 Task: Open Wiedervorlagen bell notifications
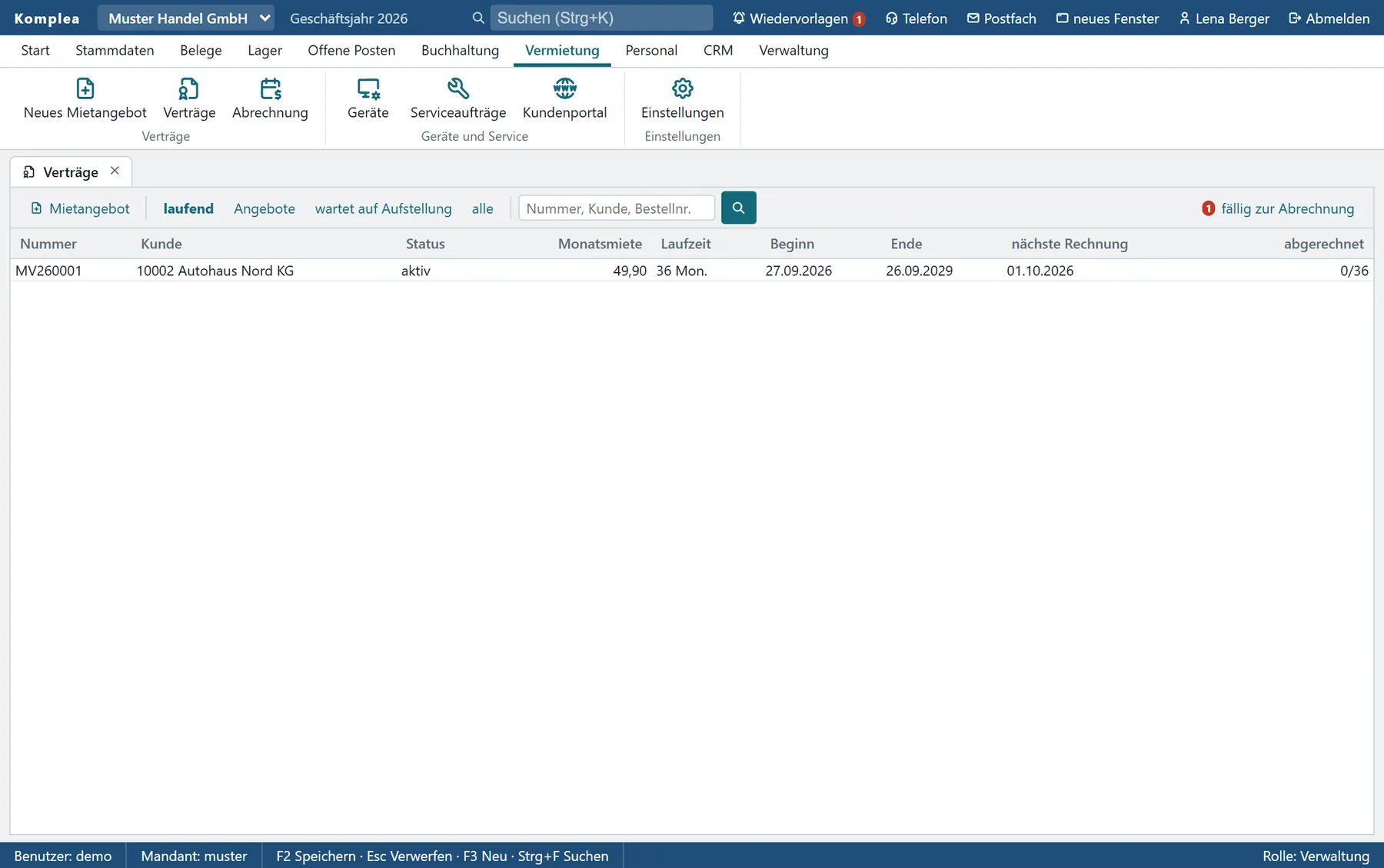[798, 18]
